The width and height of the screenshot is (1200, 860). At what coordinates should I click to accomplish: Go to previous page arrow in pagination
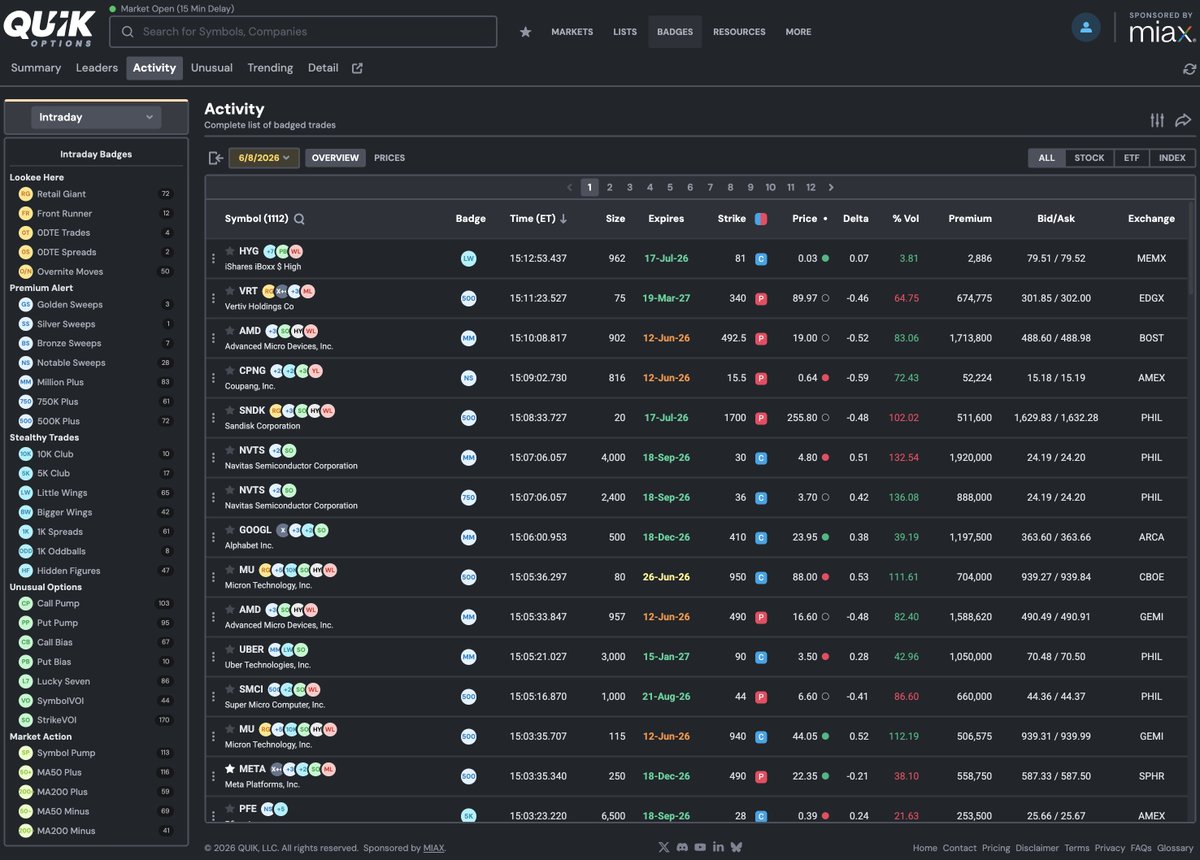(569, 187)
